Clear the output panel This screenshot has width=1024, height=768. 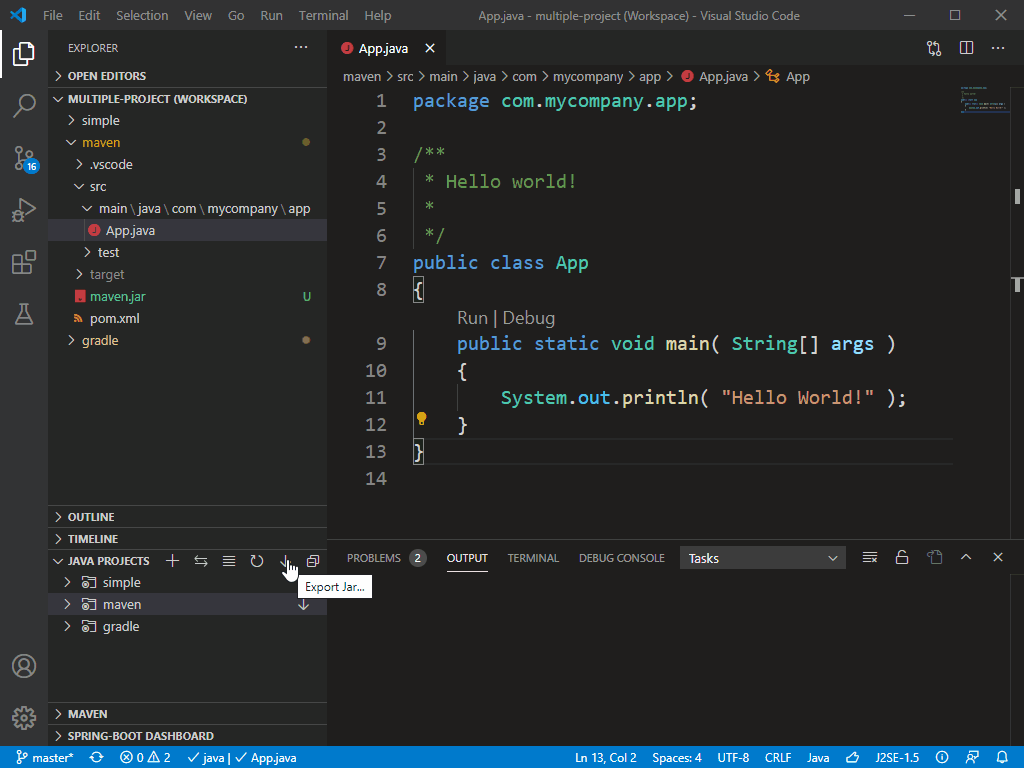pyautogui.click(x=870, y=557)
